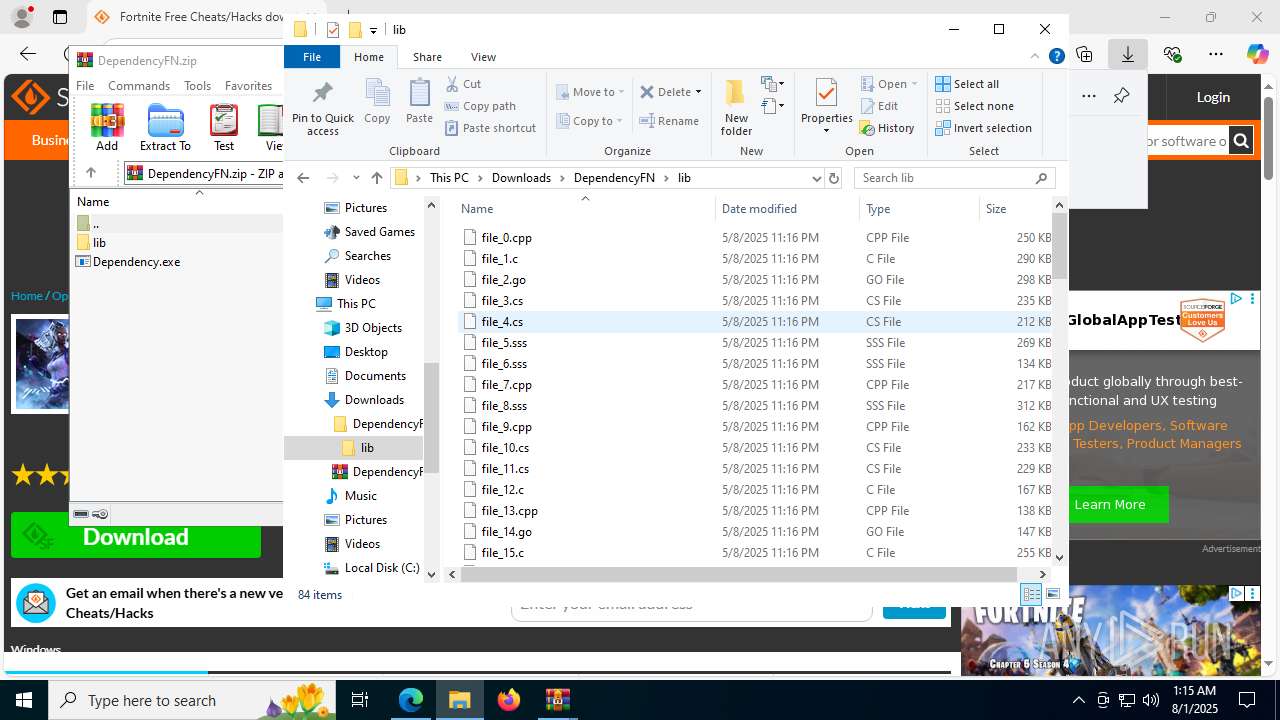Viewport: 1280px width, 720px height.
Task: Click Login on the webpage
Action: pyautogui.click(x=1213, y=97)
